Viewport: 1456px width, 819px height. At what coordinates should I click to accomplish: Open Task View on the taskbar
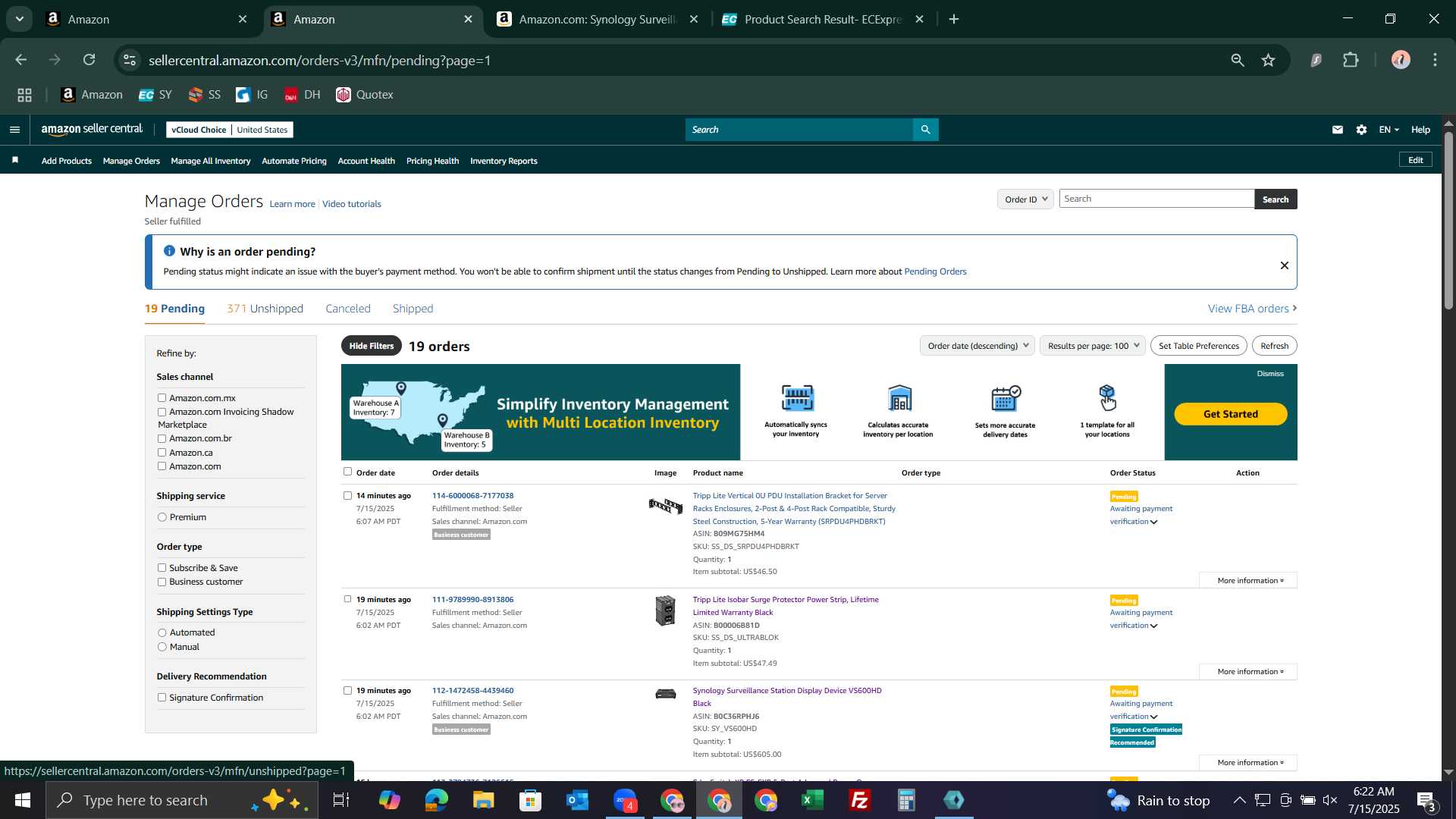click(341, 800)
